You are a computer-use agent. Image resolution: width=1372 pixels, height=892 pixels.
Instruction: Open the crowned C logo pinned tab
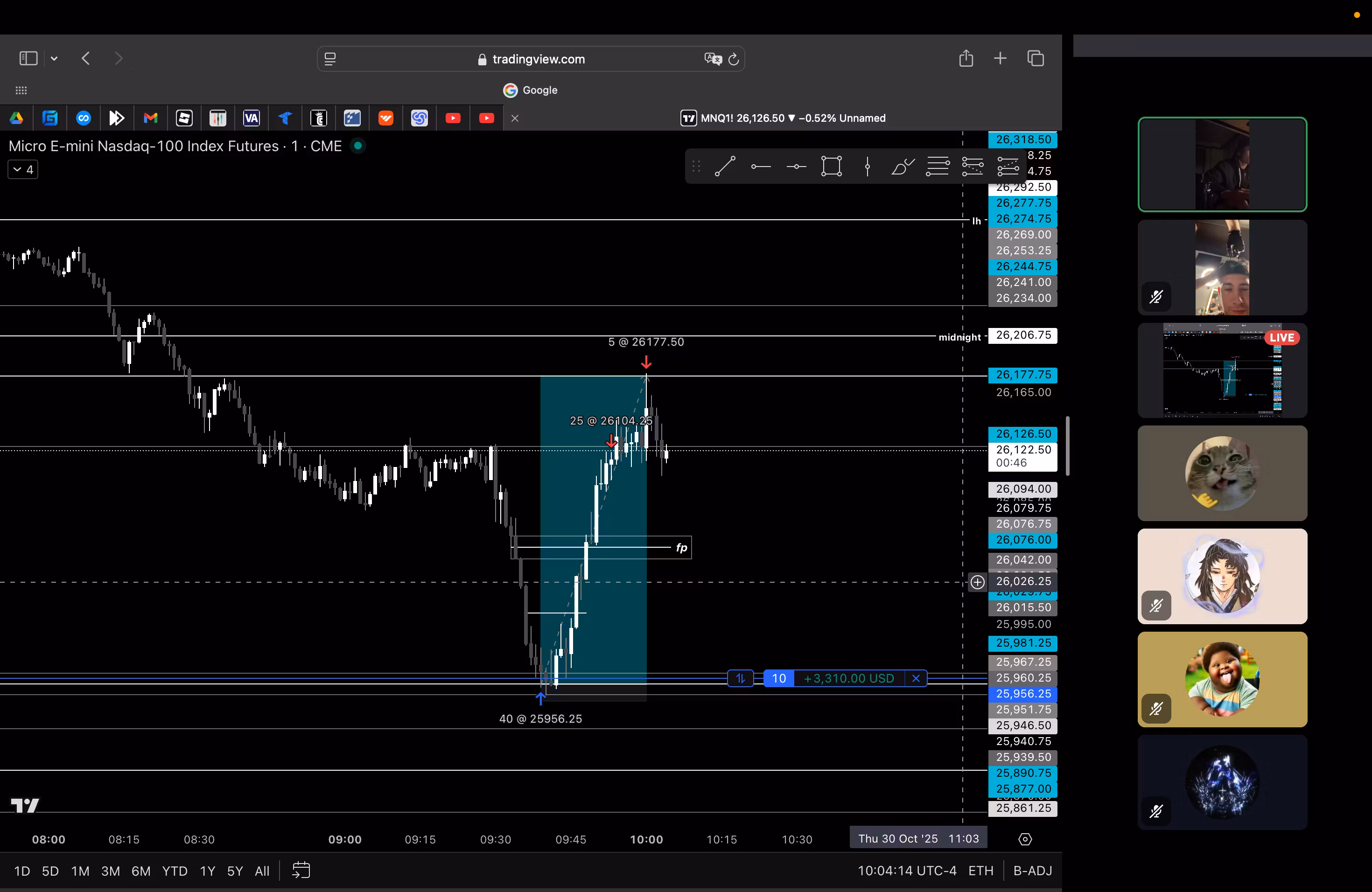coord(319,118)
